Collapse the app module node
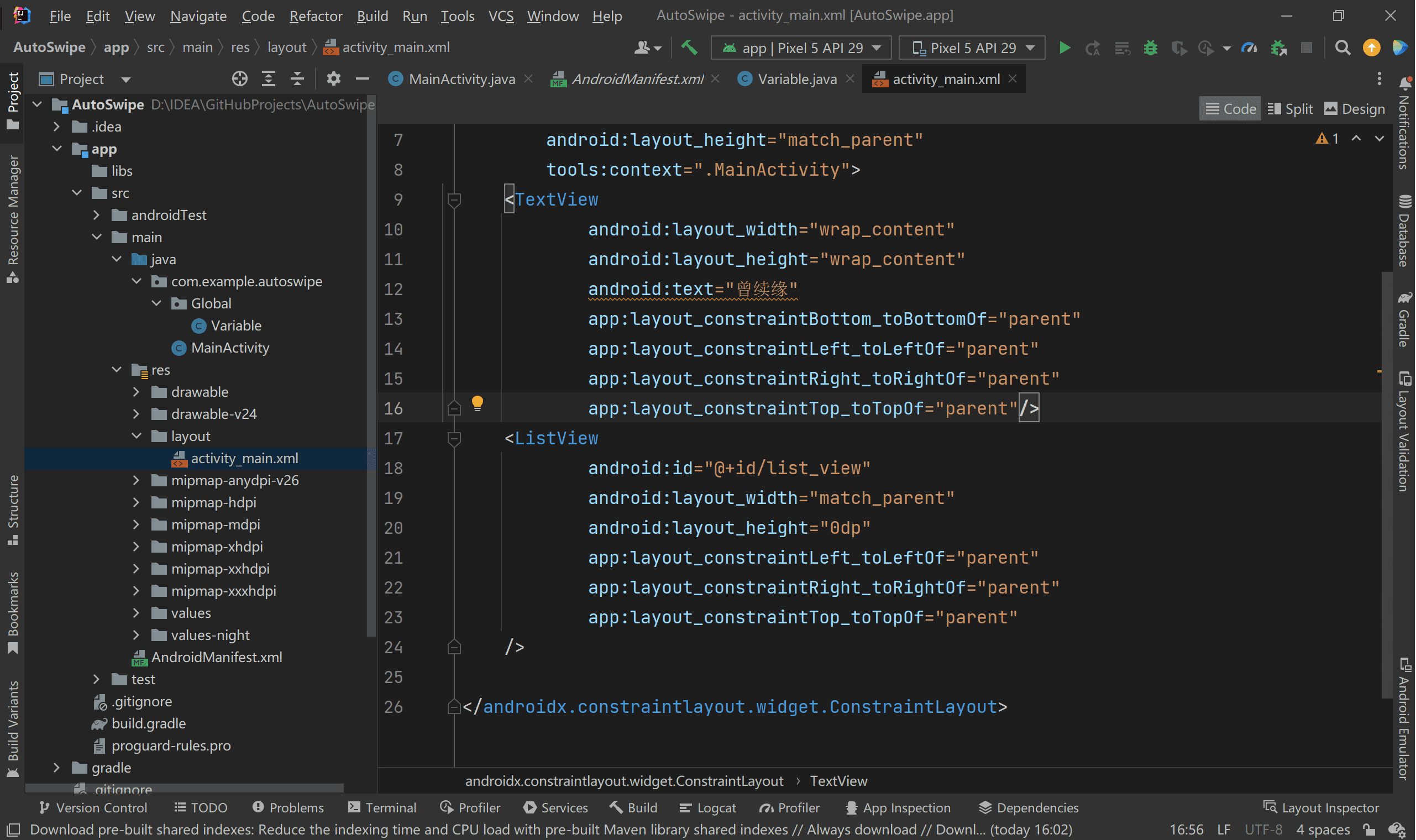The height and width of the screenshot is (840, 1416). point(56,149)
